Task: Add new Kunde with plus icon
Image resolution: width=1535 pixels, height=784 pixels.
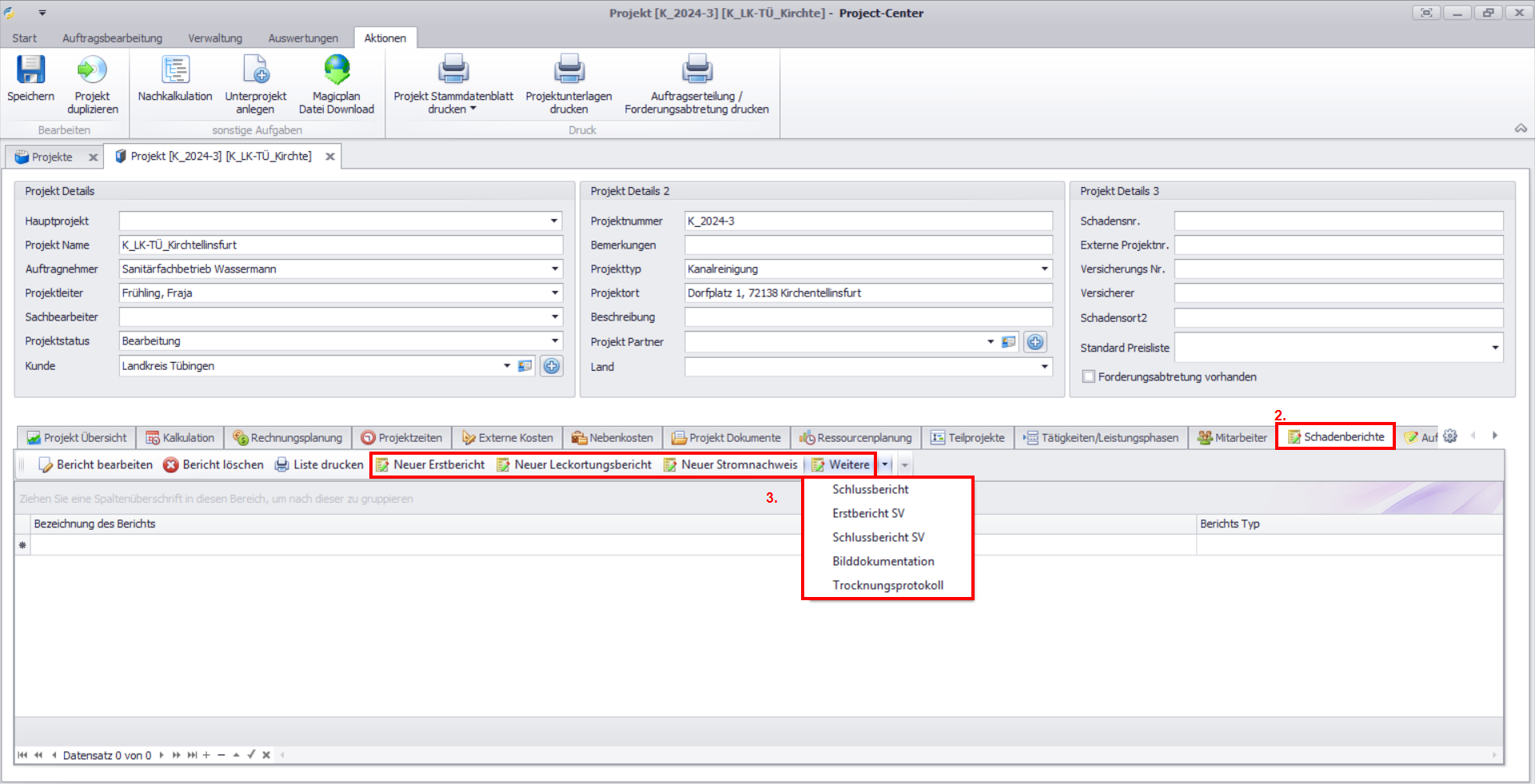Action: pos(552,366)
